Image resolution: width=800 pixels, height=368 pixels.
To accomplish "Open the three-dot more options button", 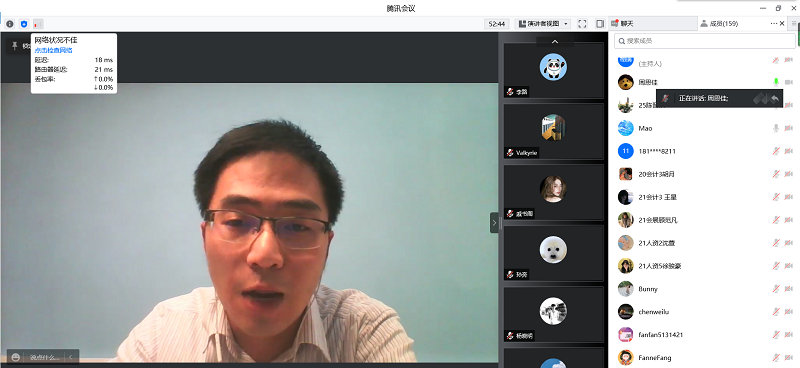I will (x=774, y=23).
